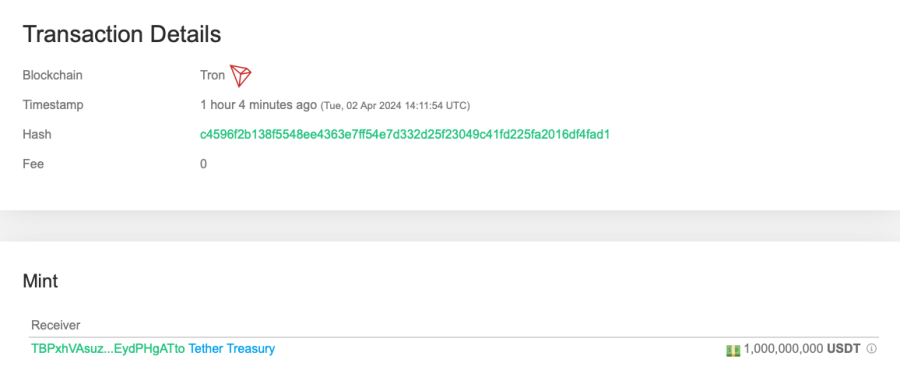Screen dimensions: 900x370
Task: Click the Mint section heading
Action: (40, 281)
